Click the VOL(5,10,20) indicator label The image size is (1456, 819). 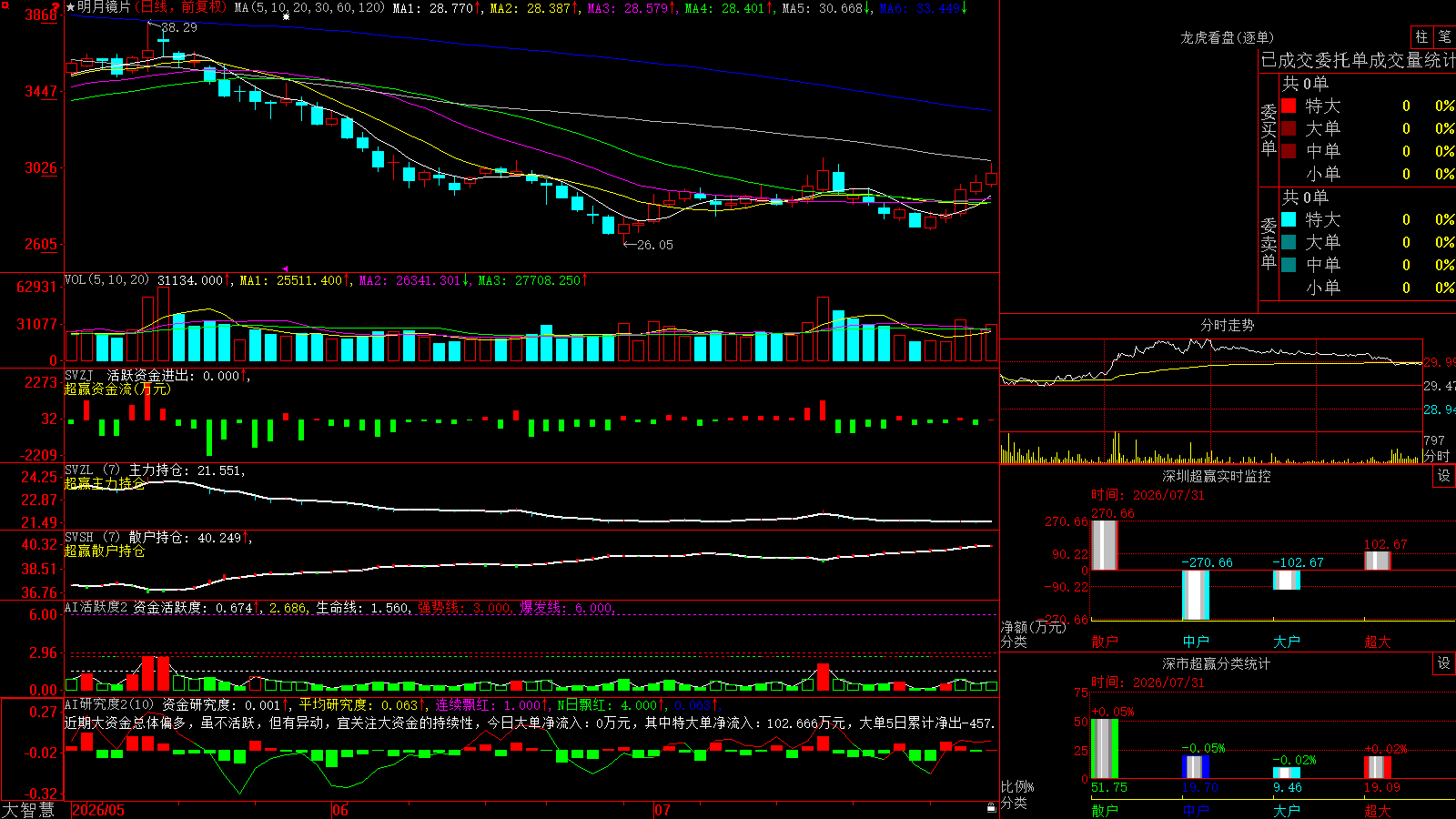(106, 280)
